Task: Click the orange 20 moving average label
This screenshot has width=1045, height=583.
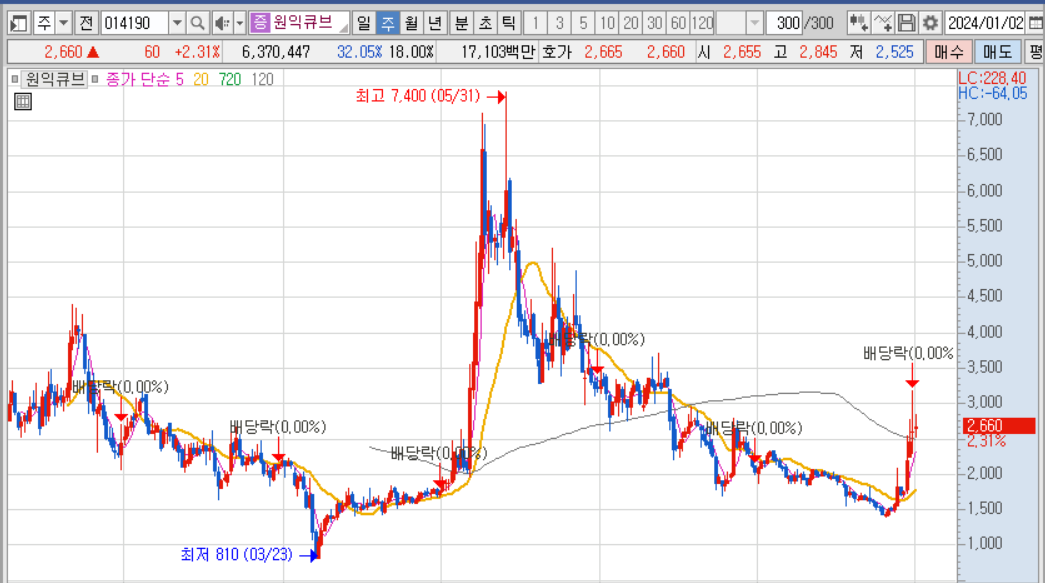Action: [x=201, y=80]
